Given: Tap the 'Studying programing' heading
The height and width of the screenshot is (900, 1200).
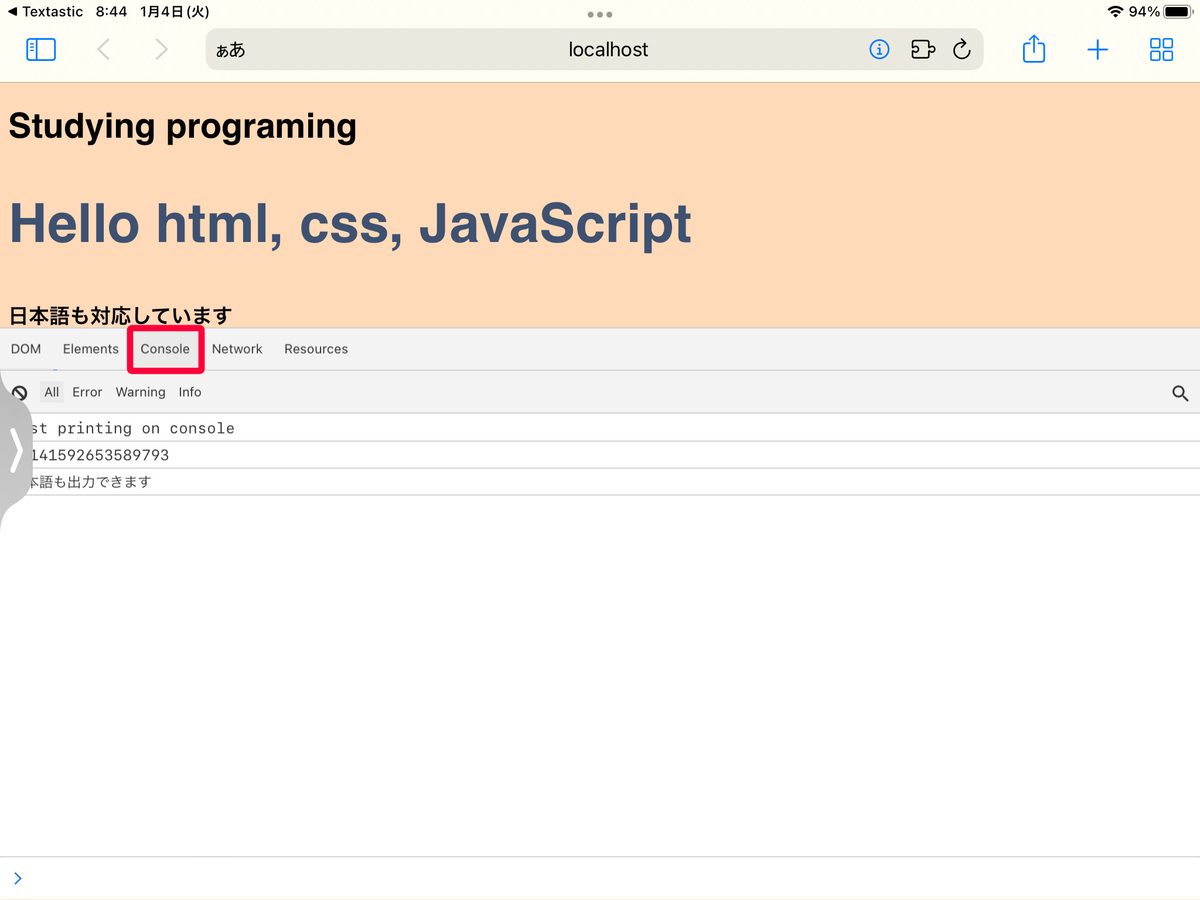Looking at the screenshot, I should (182, 127).
